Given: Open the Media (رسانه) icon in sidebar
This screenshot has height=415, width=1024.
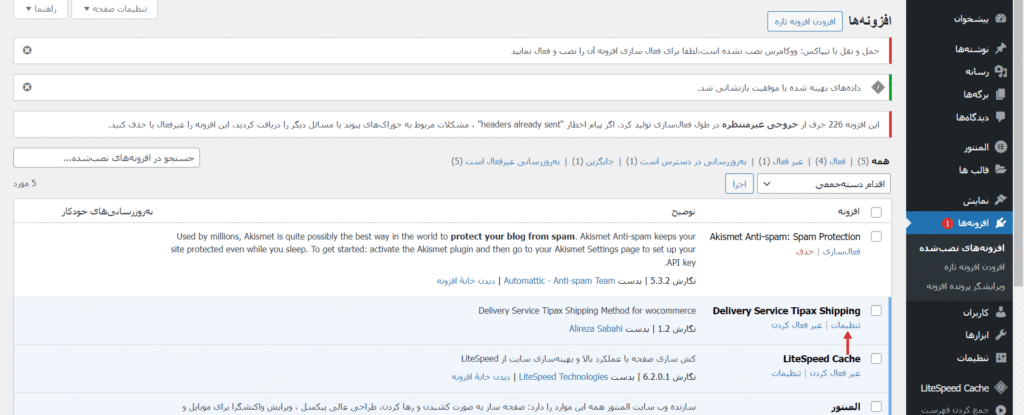Looking at the screenshot, I should (1000, 72).
